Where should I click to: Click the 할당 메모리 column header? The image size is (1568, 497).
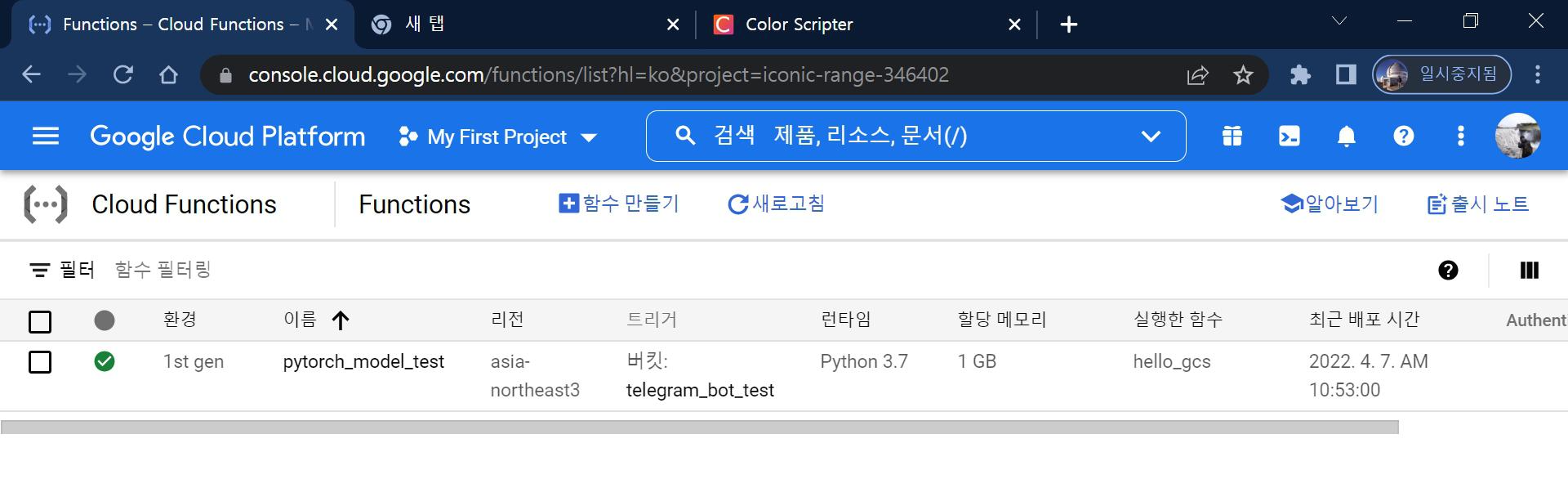pos(1002,320)
